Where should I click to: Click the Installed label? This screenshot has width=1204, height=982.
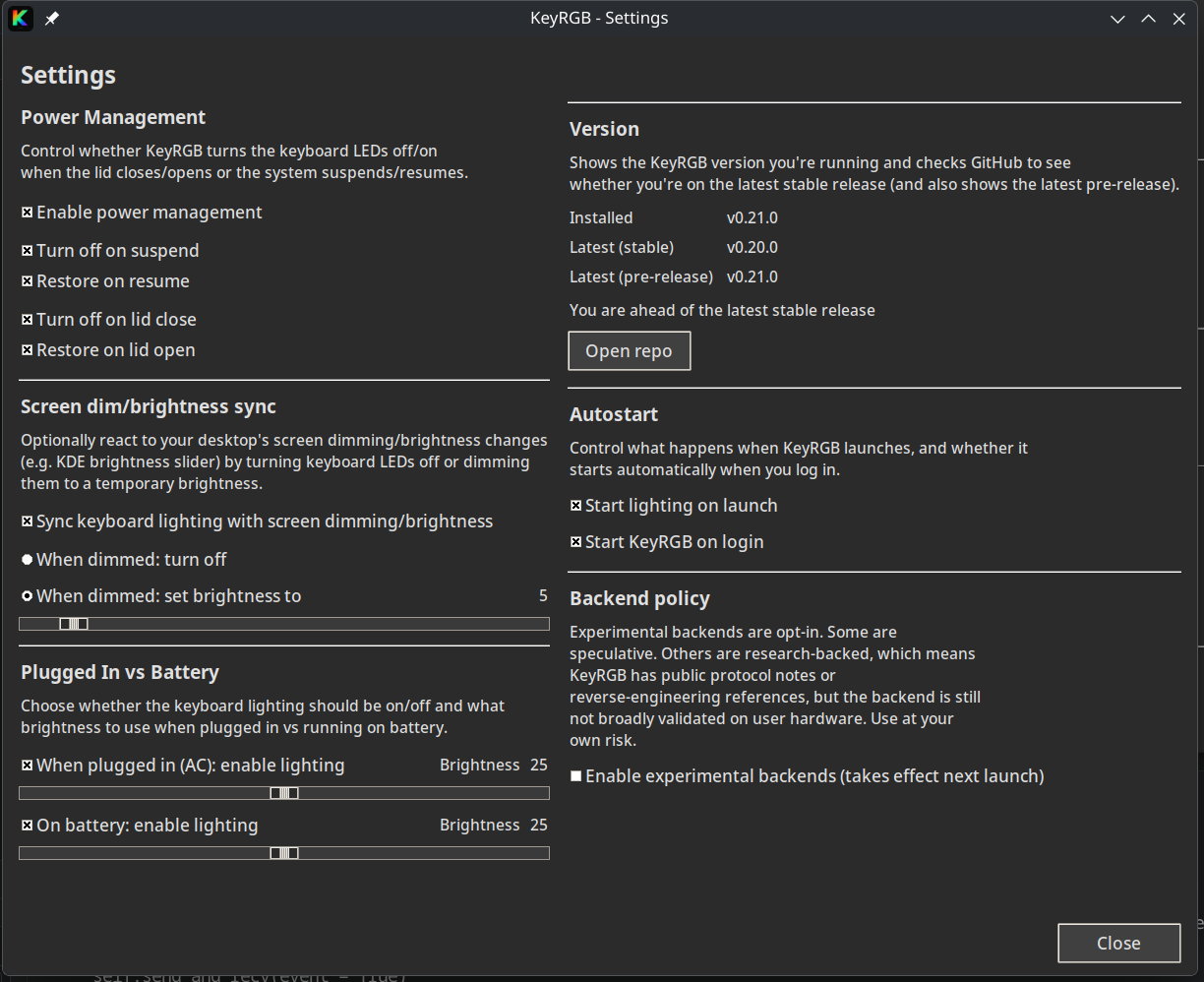601,217
